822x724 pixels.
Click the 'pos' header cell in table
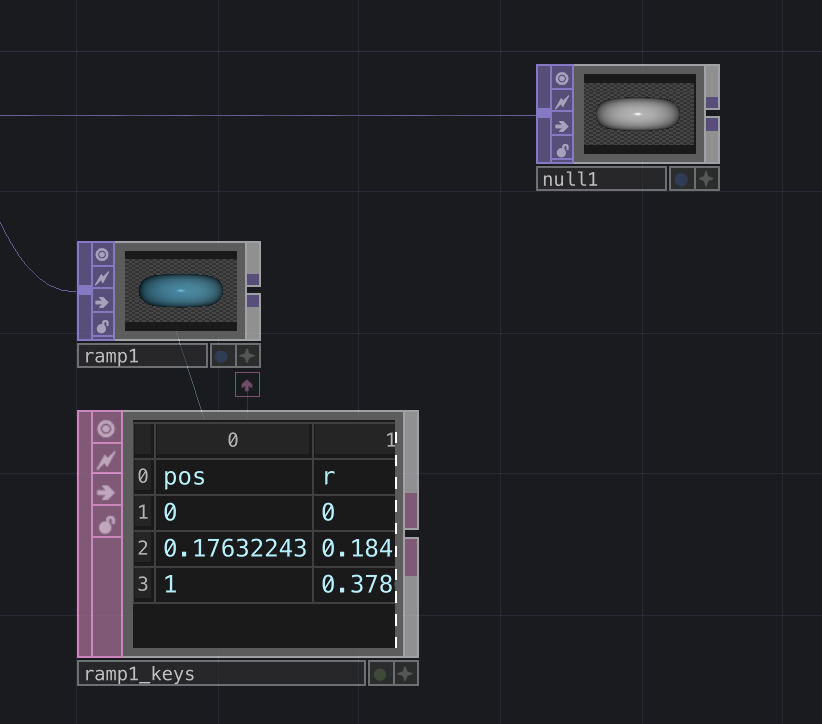(x=233, y=477)
